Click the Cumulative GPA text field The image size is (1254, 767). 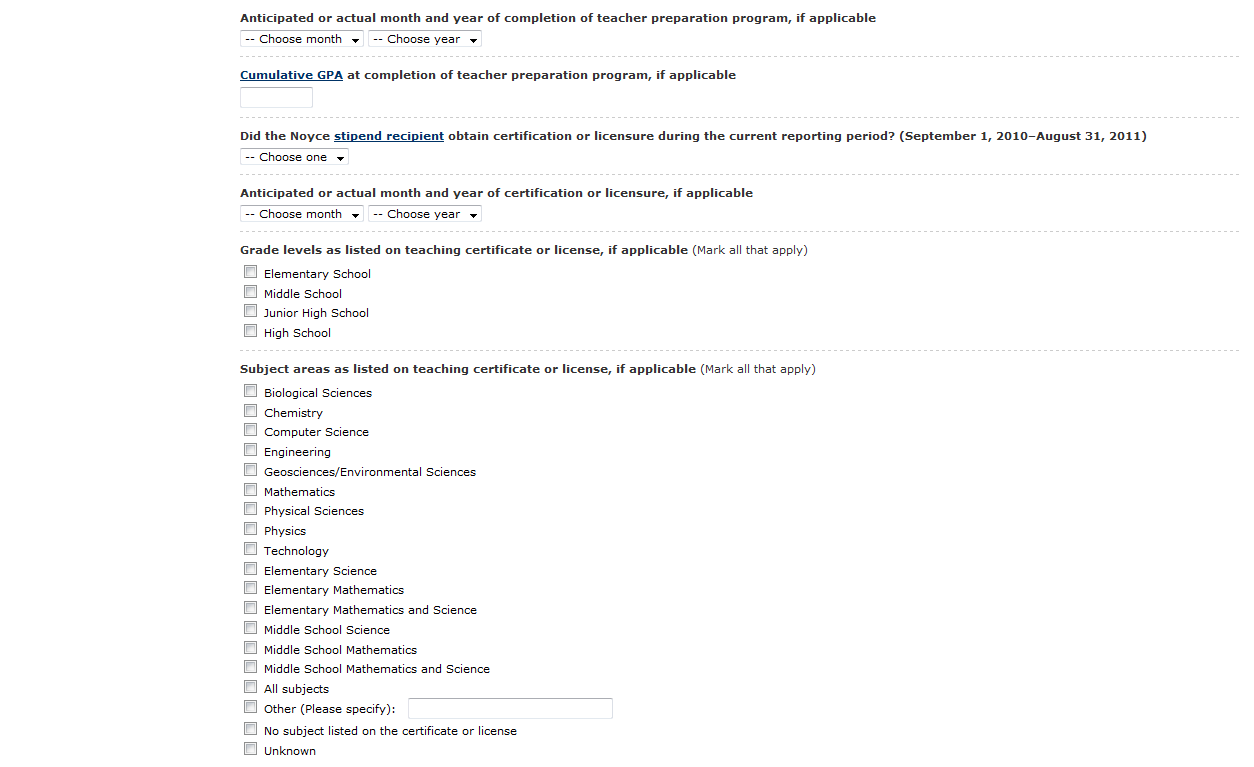[276, 97]
